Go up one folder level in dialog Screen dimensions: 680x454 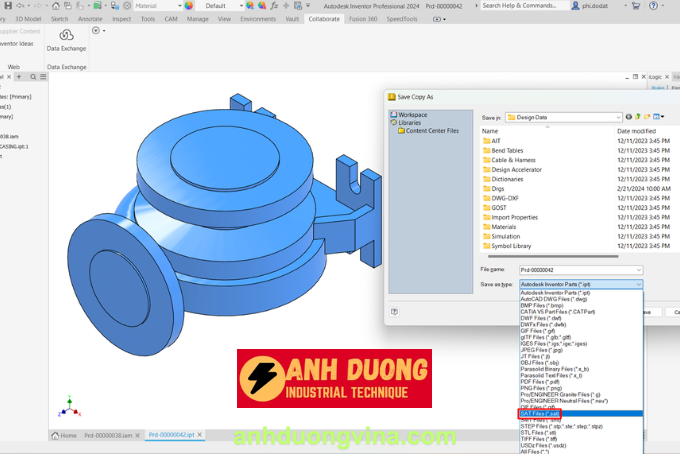(x=639, y=117)
